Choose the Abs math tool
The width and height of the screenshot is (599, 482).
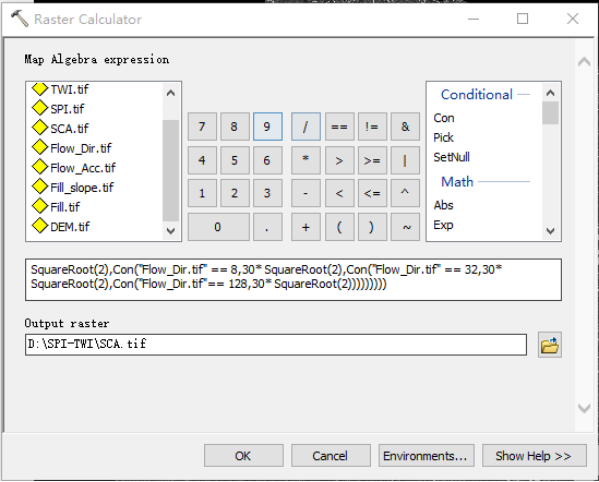tap(444, 205)
